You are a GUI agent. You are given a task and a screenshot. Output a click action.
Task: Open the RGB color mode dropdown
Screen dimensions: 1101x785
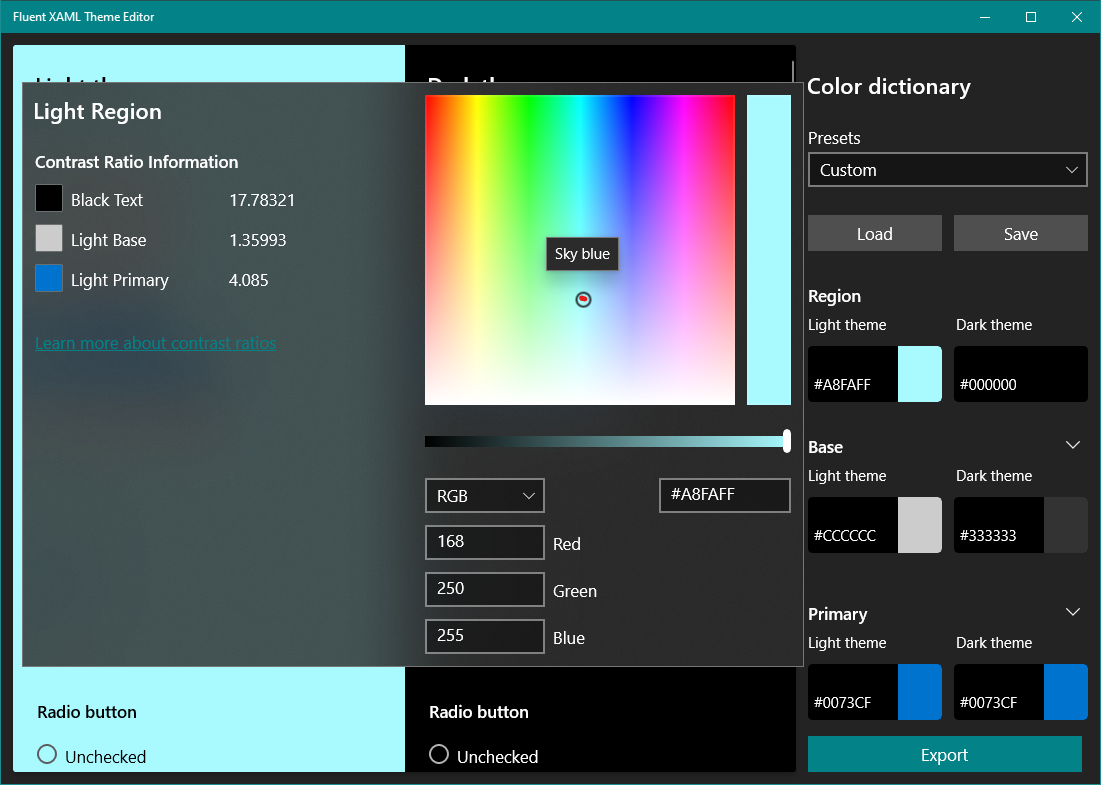tap(484, 495)
